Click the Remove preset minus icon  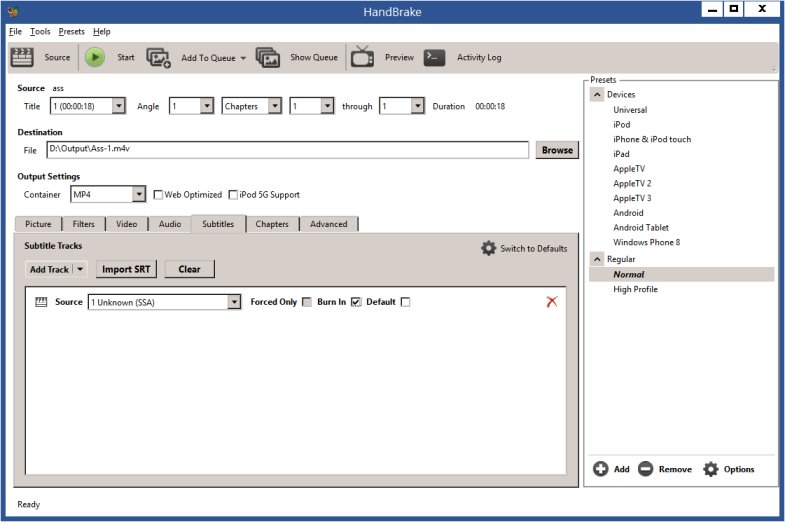[645, 469]
